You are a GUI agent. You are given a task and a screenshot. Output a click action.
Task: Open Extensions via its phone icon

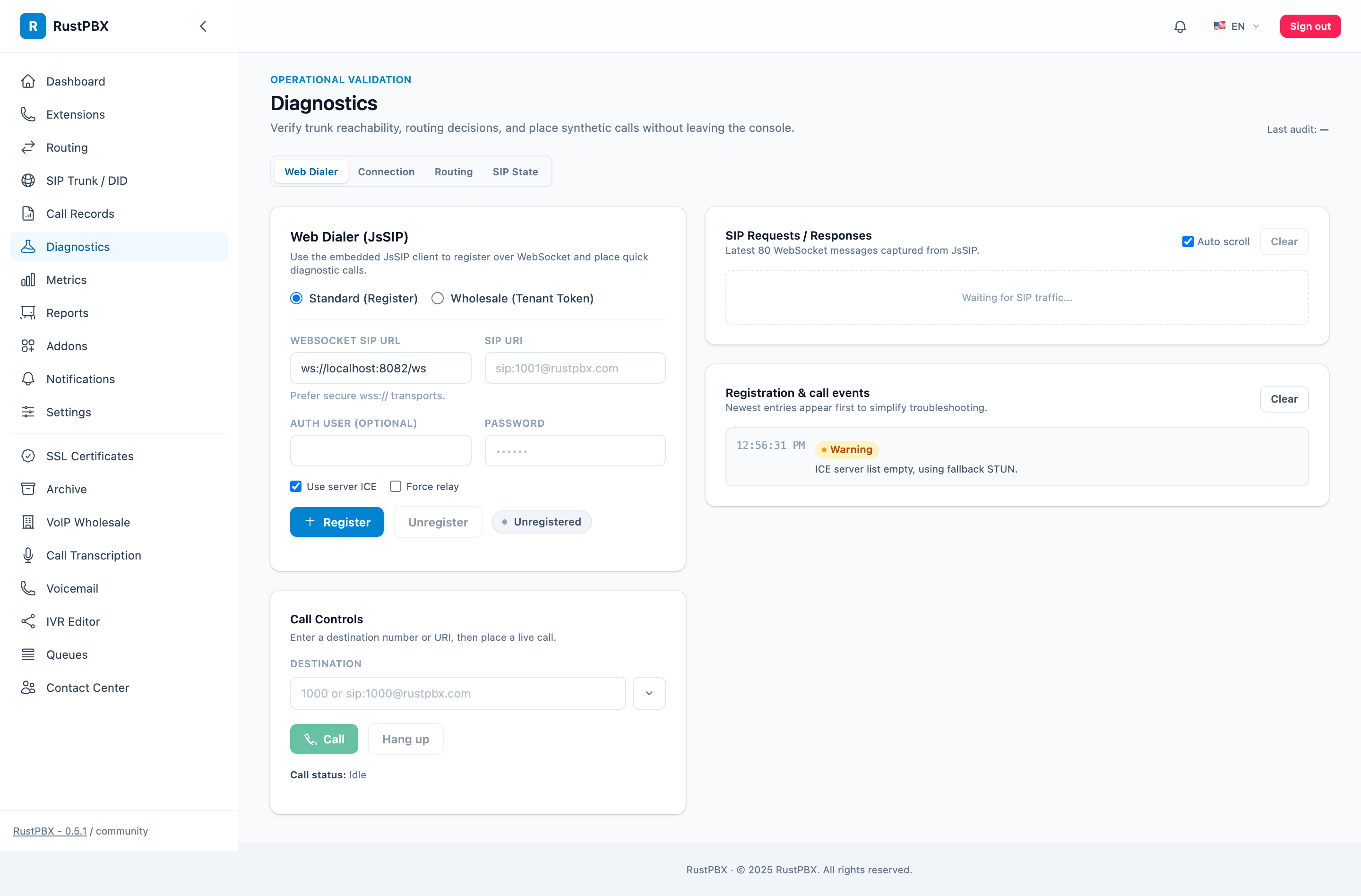tap(28, 114)
